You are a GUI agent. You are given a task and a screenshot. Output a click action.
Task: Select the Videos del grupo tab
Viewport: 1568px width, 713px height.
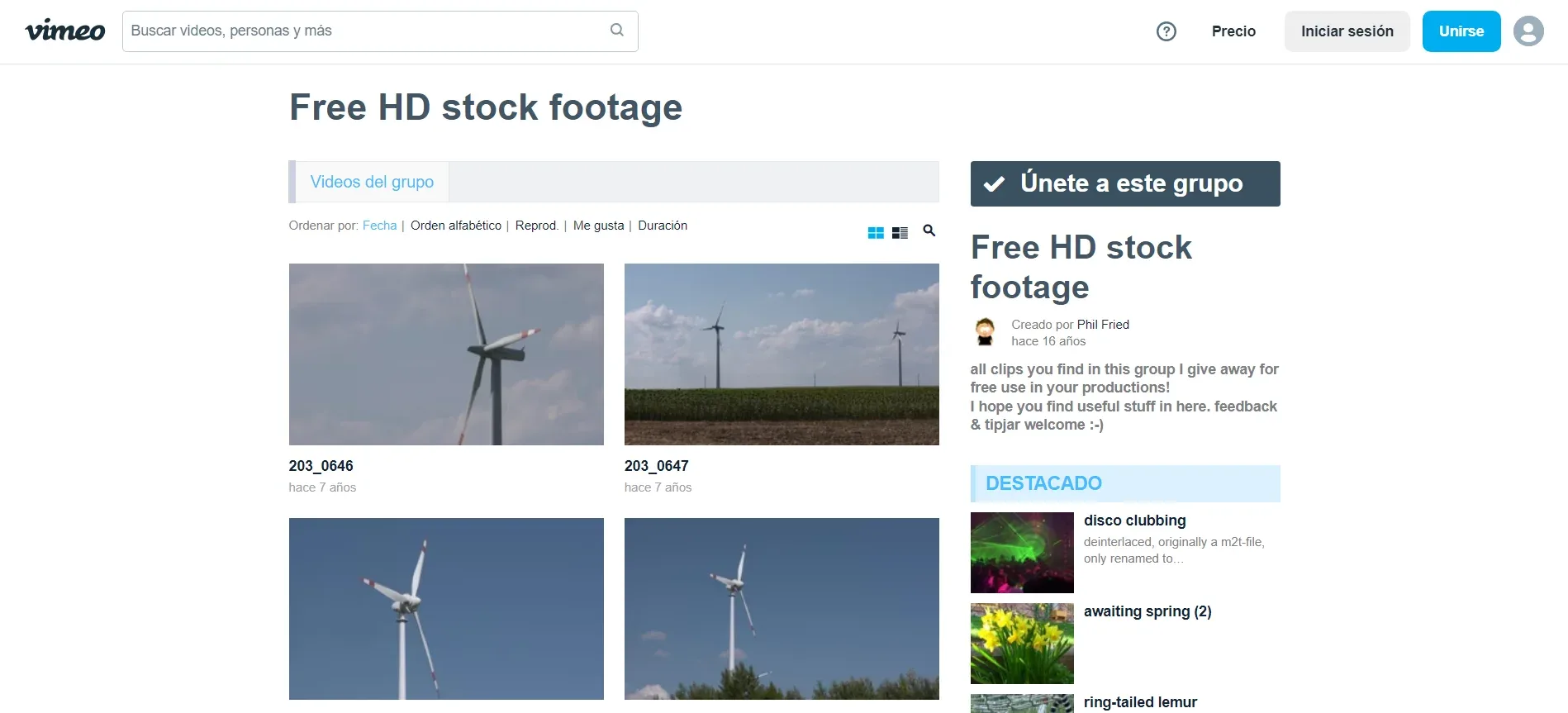pos(372,182)
